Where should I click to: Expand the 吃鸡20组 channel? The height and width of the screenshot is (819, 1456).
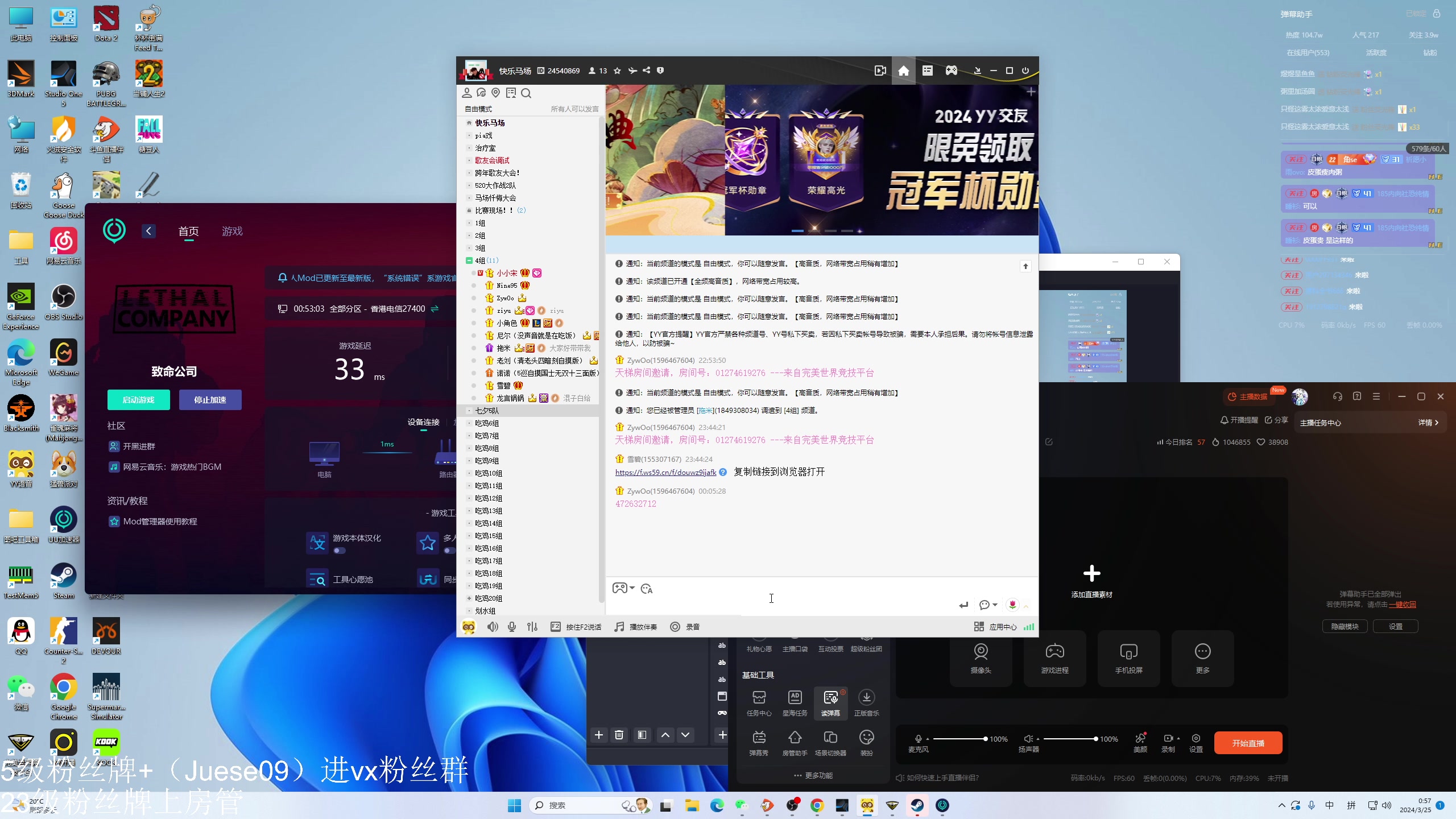(469, 598)
